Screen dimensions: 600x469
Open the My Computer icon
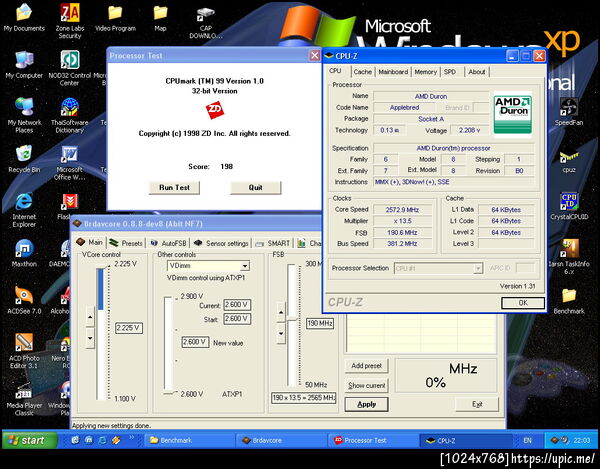pyautogui.click(x=24, y=64)
